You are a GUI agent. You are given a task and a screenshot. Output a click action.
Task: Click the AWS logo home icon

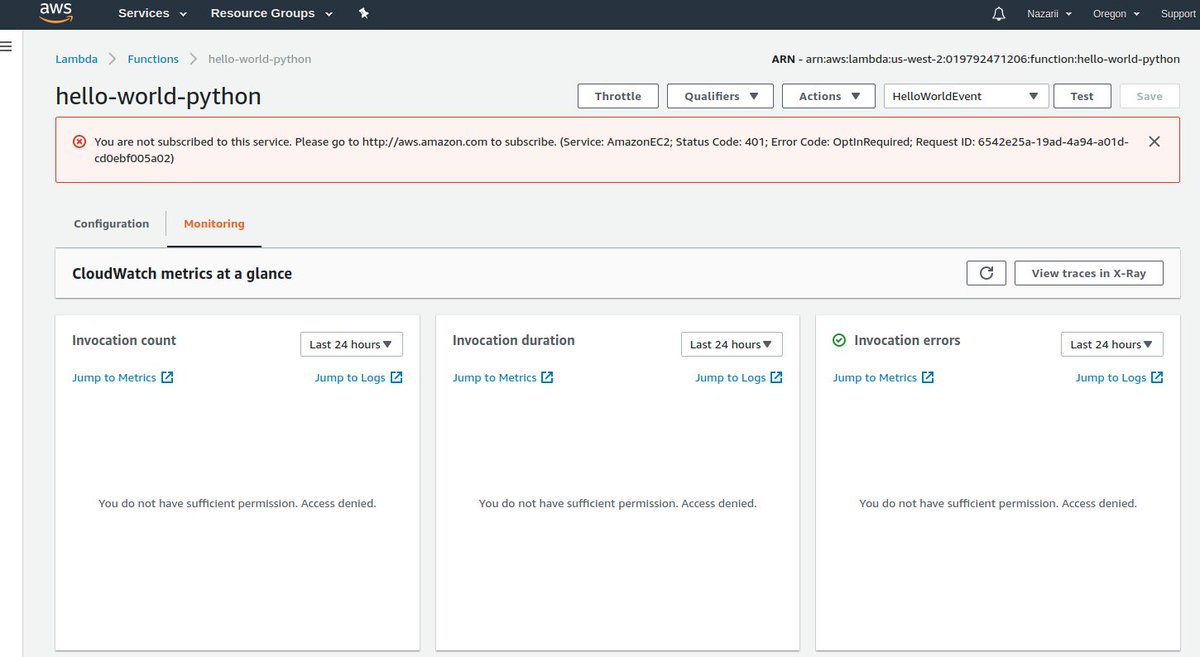(56, 13)
